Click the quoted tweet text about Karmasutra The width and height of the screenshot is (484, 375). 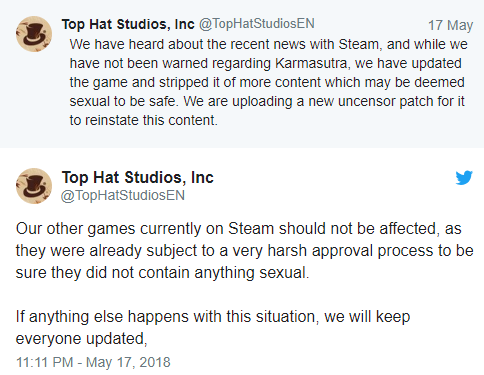[268, 82]
